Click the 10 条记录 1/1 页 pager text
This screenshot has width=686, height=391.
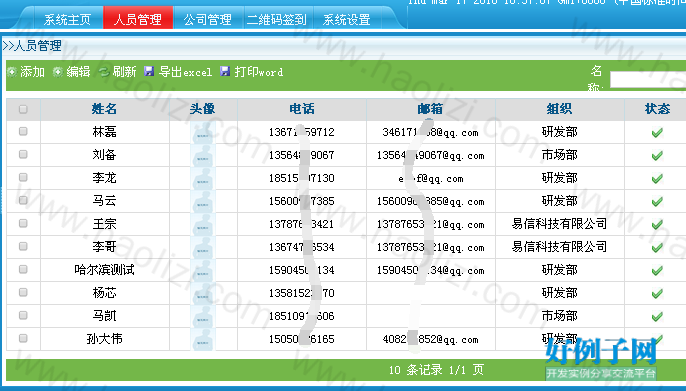pos(436,370)
